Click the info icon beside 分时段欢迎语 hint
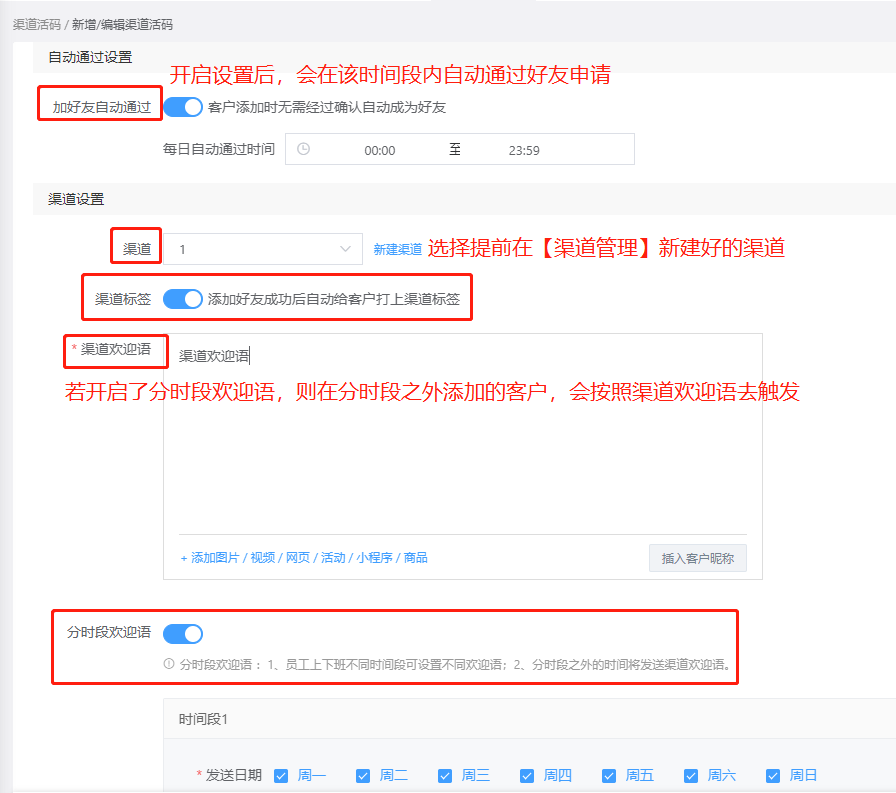Viewport: 896px width, 793px height. [x=169, y=664]
